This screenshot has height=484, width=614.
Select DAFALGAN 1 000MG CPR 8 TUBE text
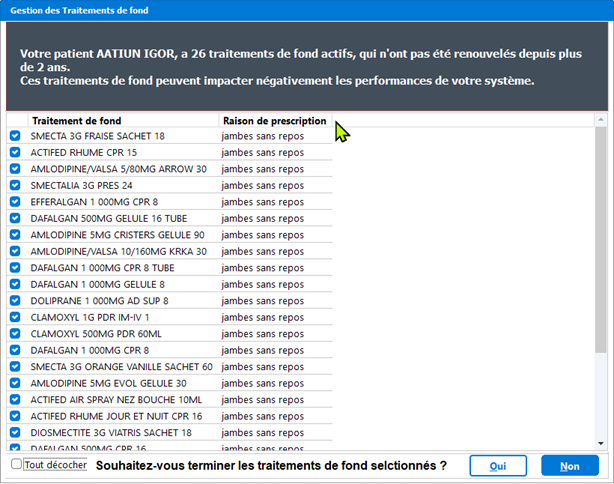[102, 268]
